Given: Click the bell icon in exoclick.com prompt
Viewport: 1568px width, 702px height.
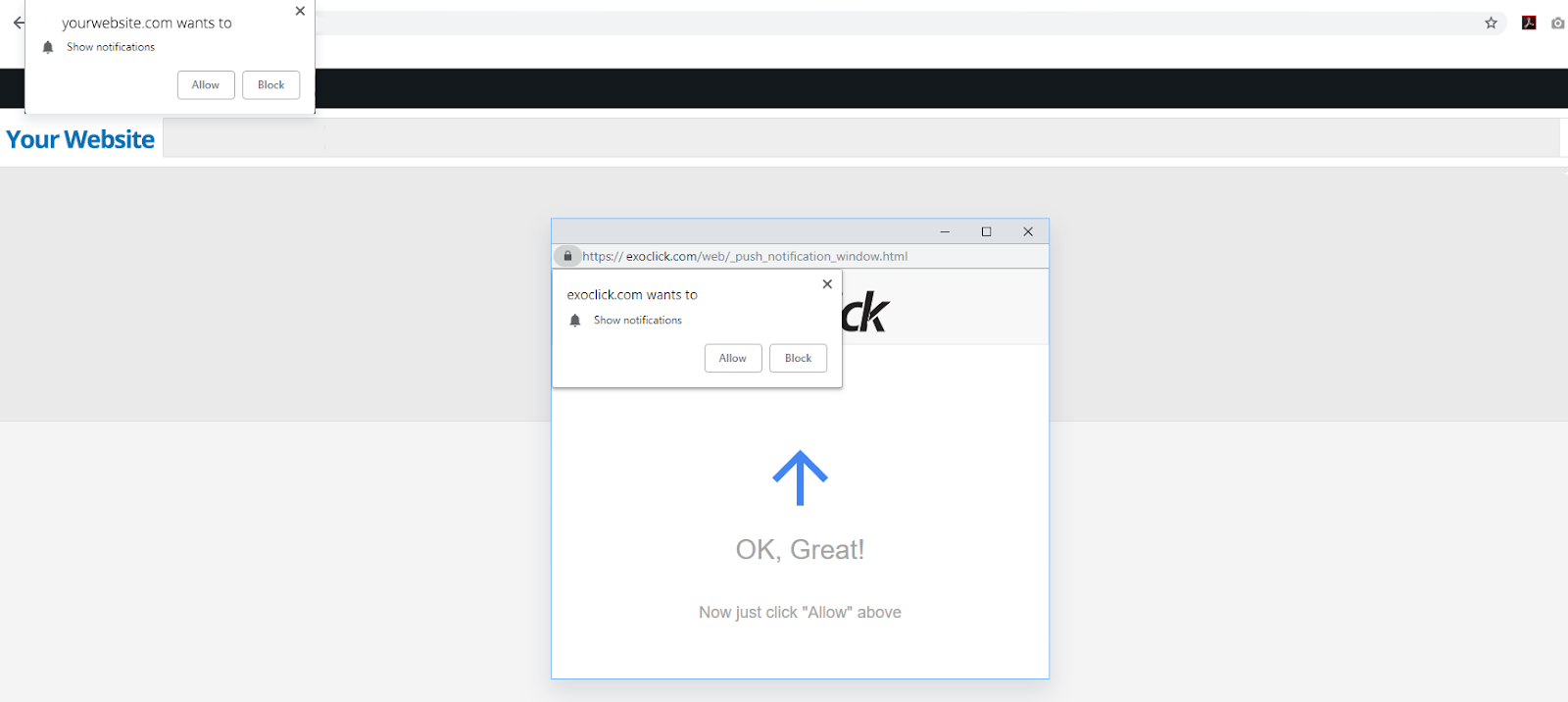Looking at the screenshot, I should point(575,321).
